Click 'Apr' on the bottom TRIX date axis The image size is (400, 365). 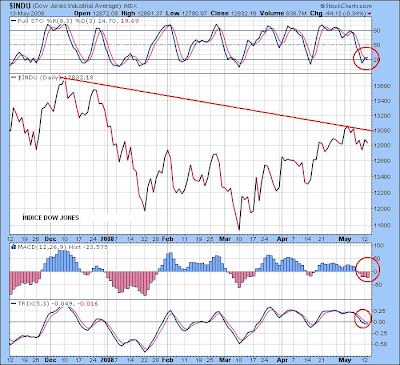coord(282,360)
